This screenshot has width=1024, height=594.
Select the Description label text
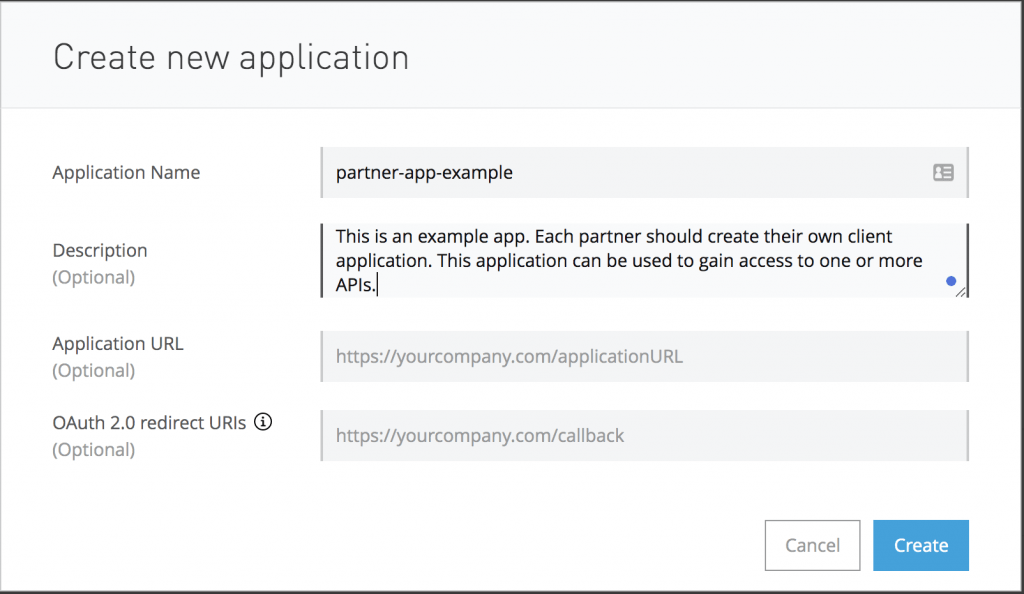pos(100,250)
